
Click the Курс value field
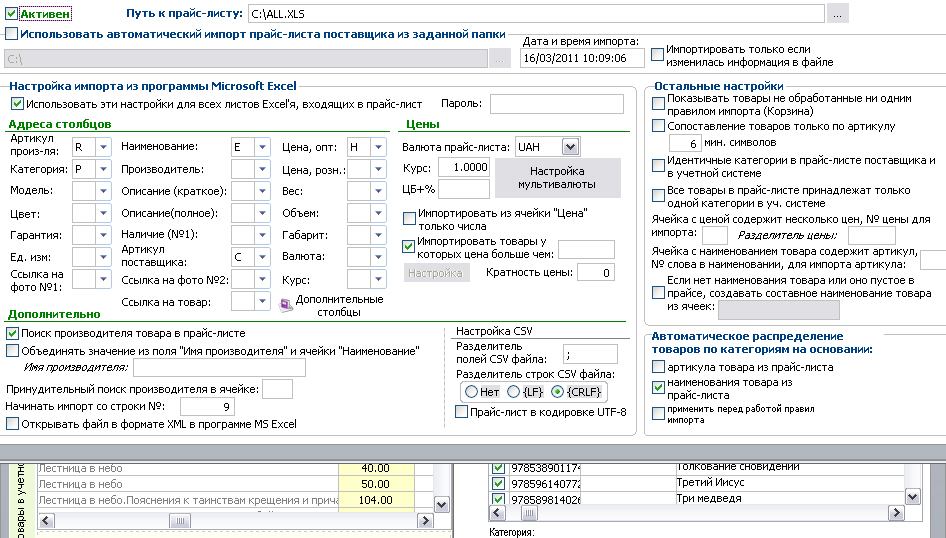[463, 167]
